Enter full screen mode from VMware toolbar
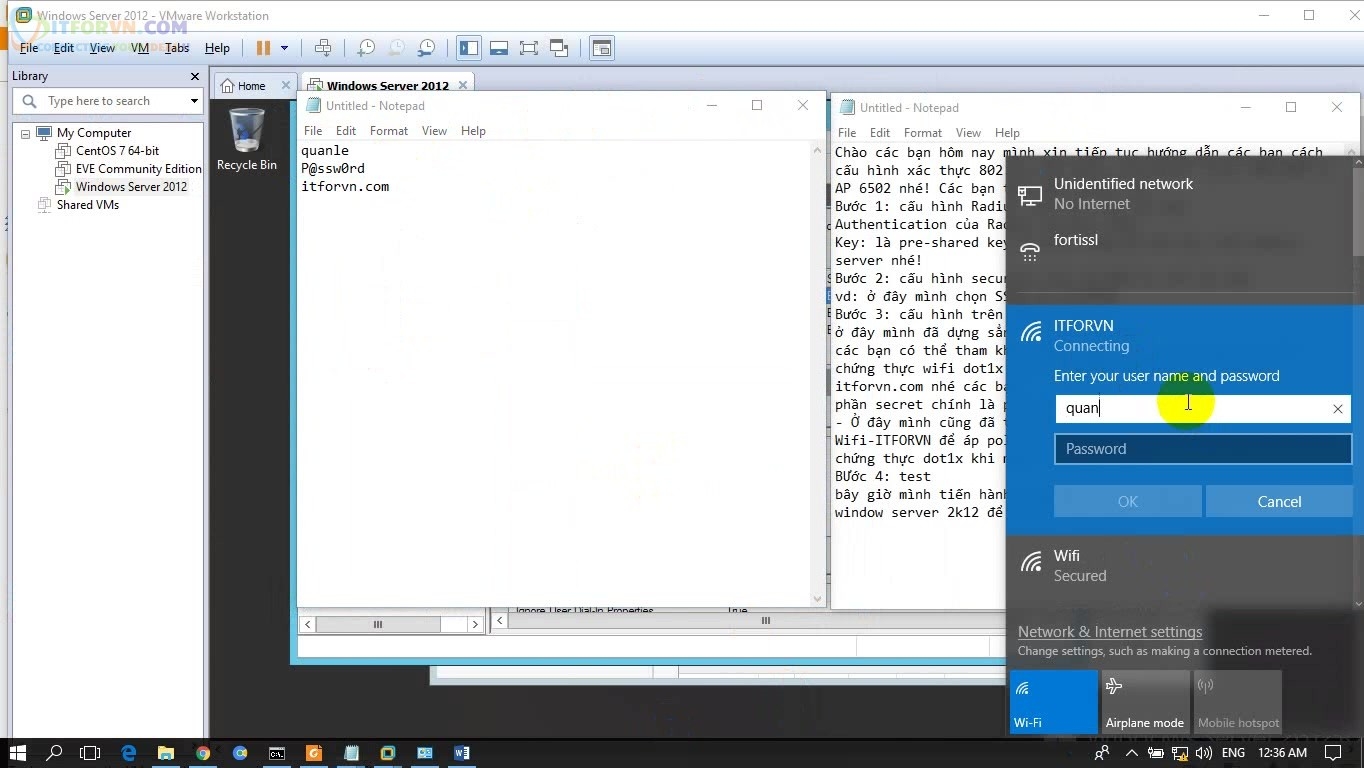 (529, 48)
